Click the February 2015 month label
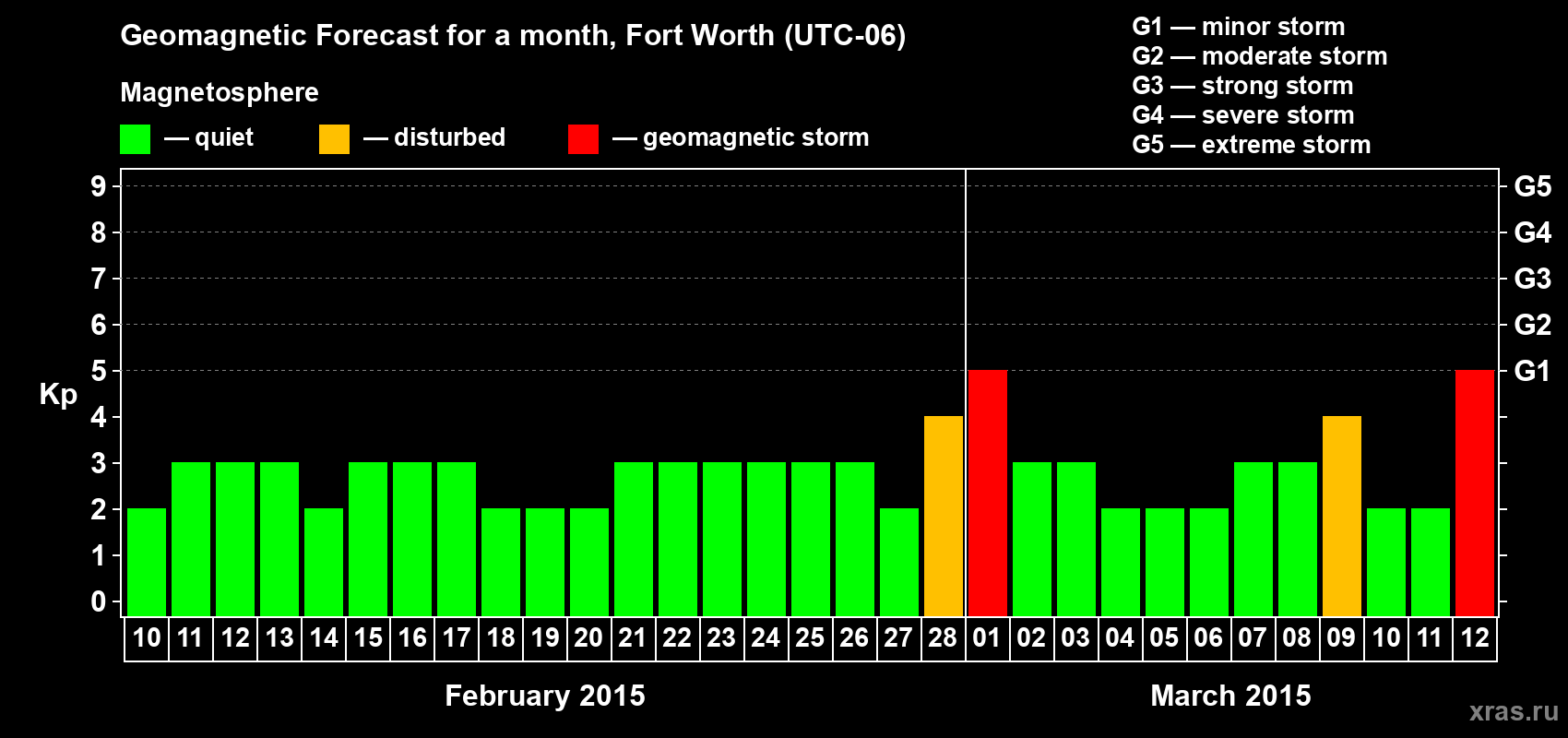The height and width of the screenshot is (738, 1568). coord(545,696)
